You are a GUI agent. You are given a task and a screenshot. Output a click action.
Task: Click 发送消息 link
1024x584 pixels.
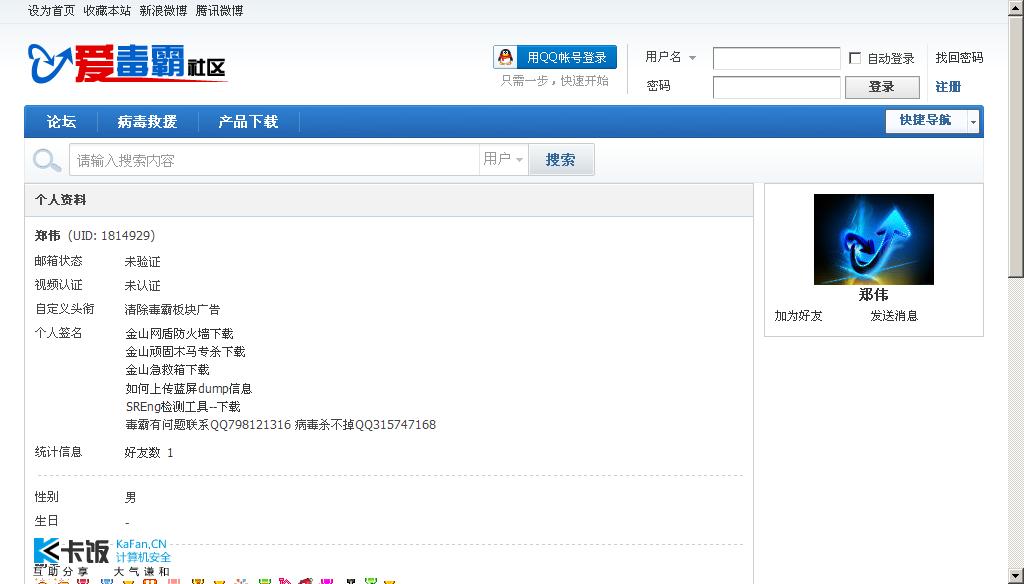point(894,316)
